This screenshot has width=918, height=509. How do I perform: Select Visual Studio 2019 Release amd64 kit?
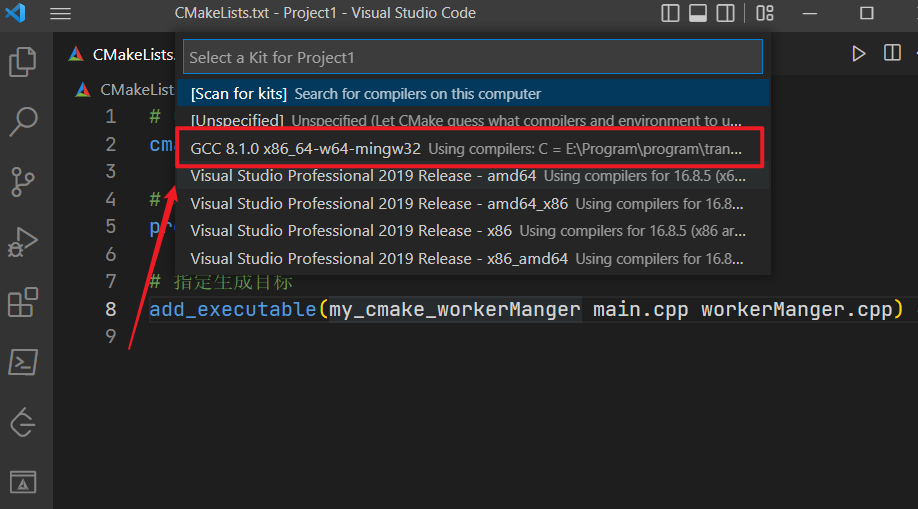click(x=473, y=176)
